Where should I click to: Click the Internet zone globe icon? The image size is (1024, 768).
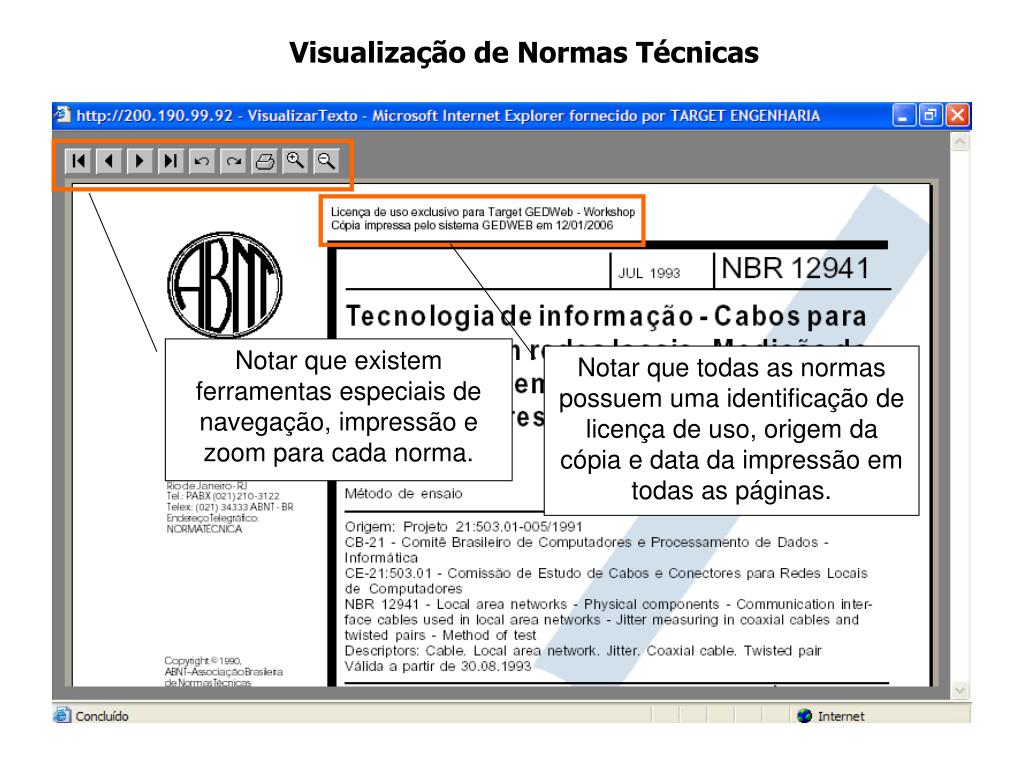coord(805,716)
